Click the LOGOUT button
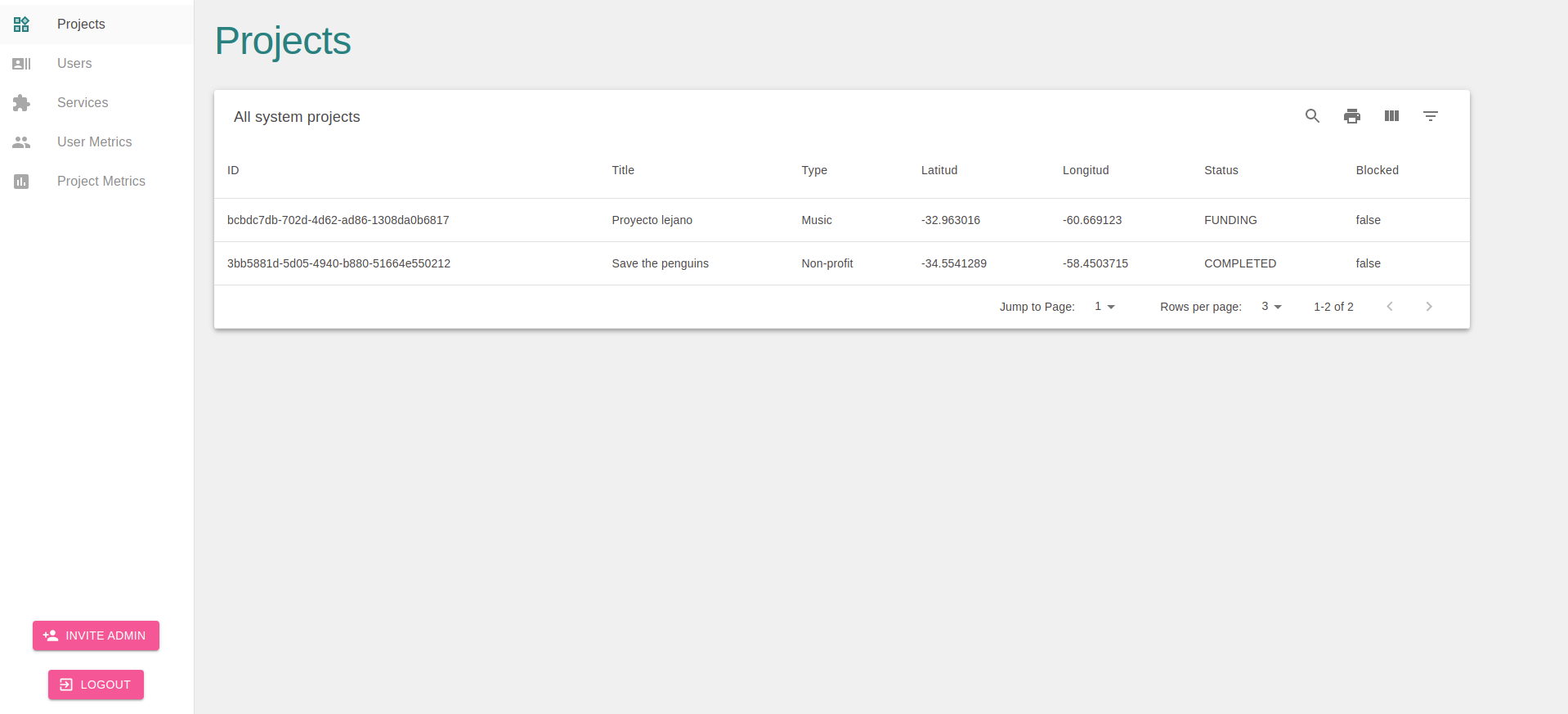 point(96,685)
